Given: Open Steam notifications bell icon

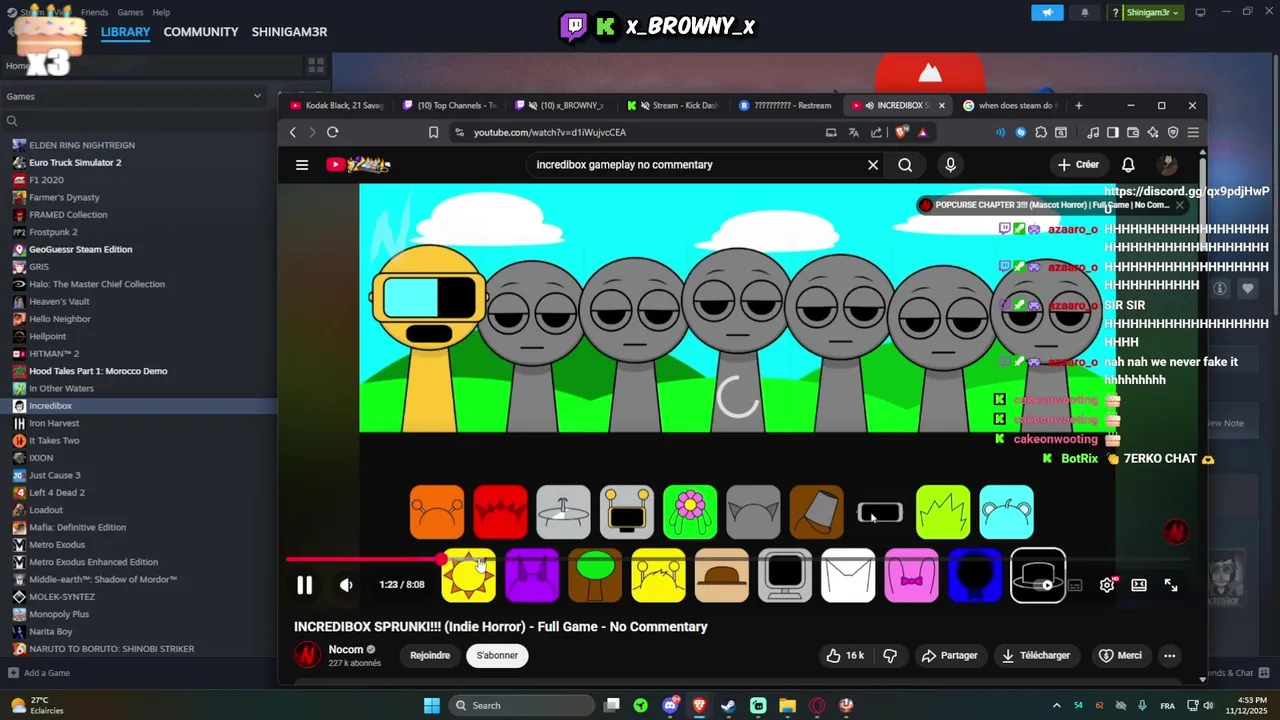Looking at the screenshot, I should point(1085,13).
